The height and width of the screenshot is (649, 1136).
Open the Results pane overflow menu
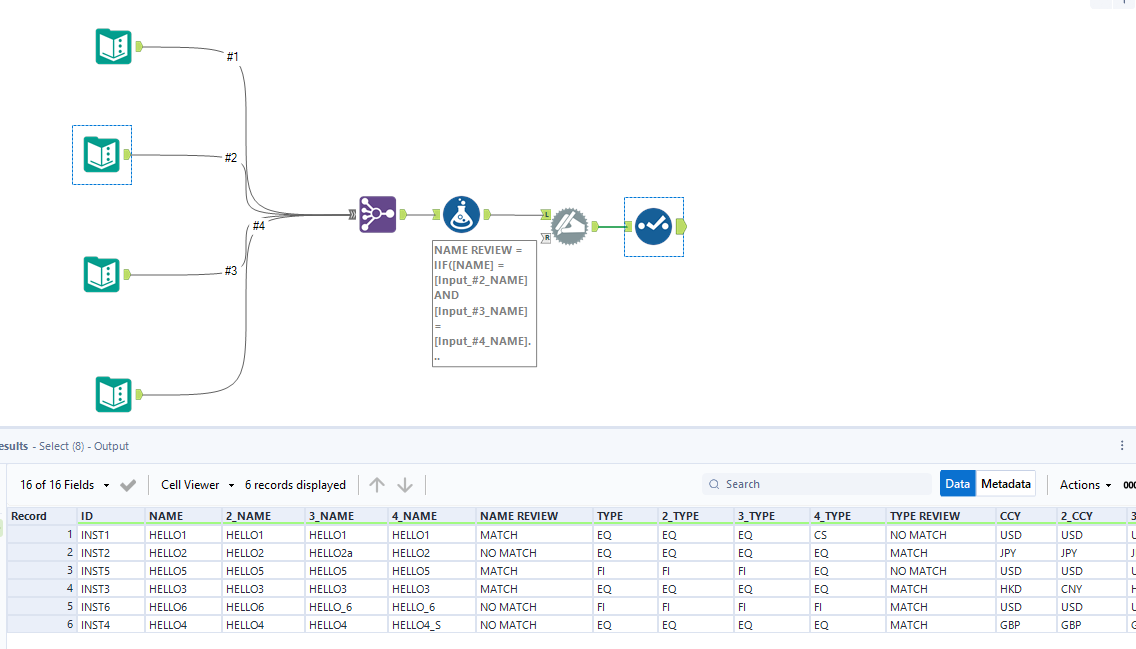click(1123, 445)
